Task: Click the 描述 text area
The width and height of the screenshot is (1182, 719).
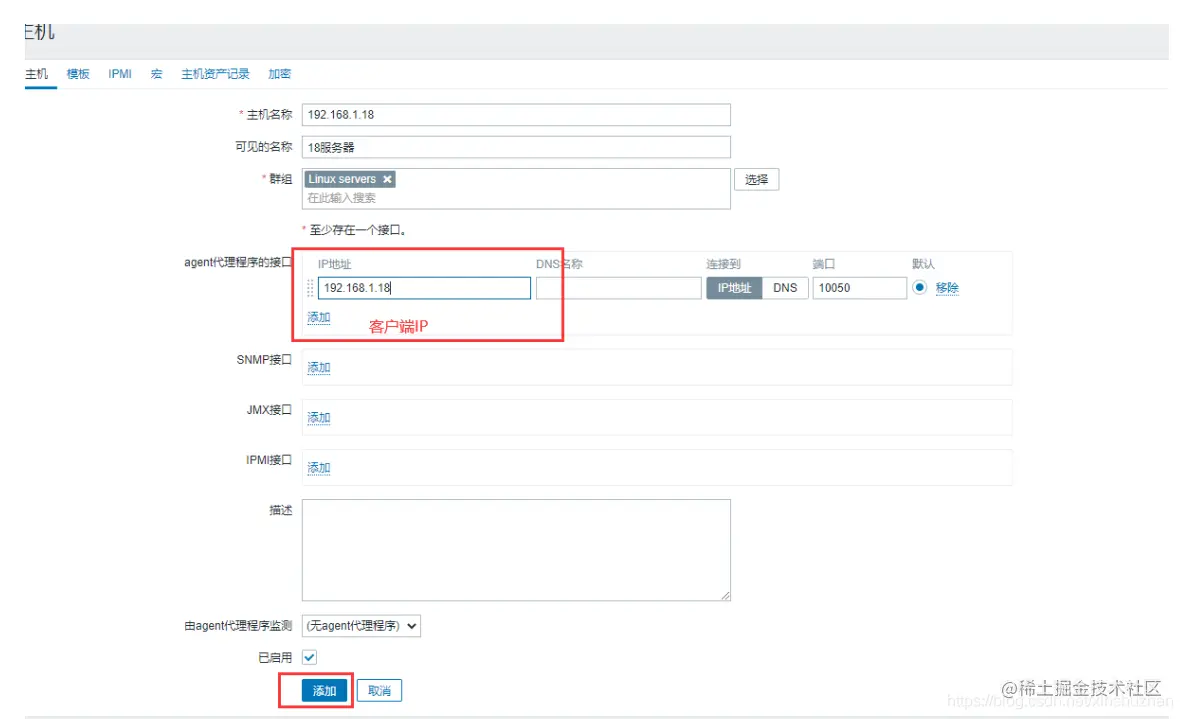Action: pos(516,550)
